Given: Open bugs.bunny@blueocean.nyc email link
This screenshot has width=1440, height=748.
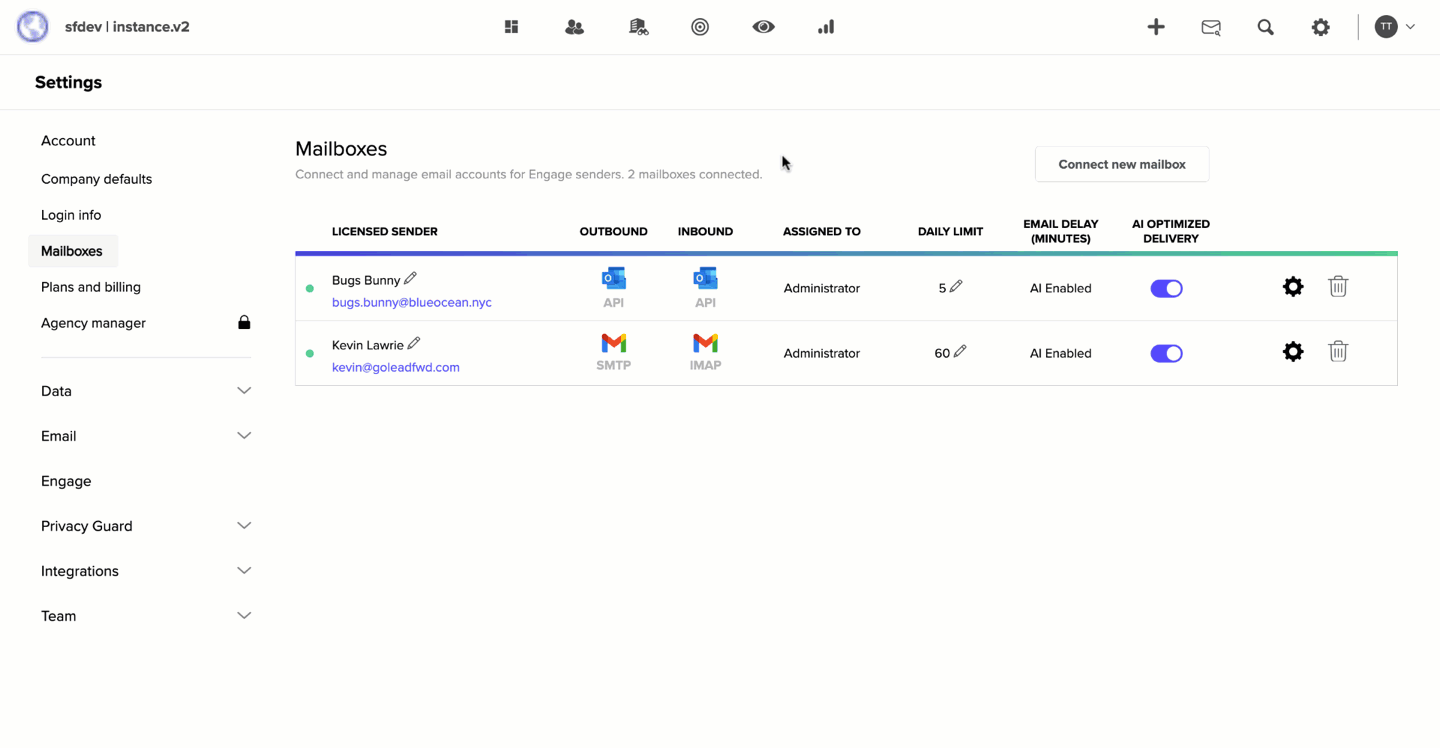Looking at the screenshot, I should click(412, 302).
